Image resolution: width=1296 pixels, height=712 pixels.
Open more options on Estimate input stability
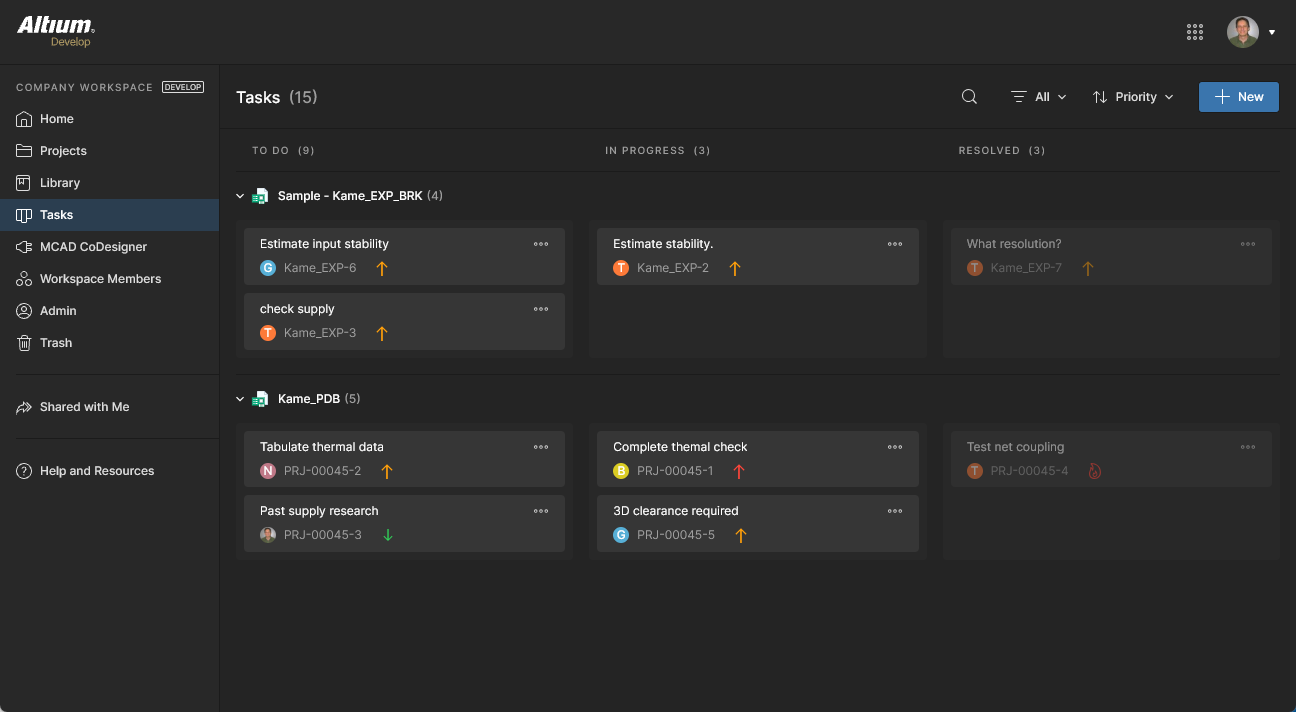pyautogui.click(x=541, y=244)
